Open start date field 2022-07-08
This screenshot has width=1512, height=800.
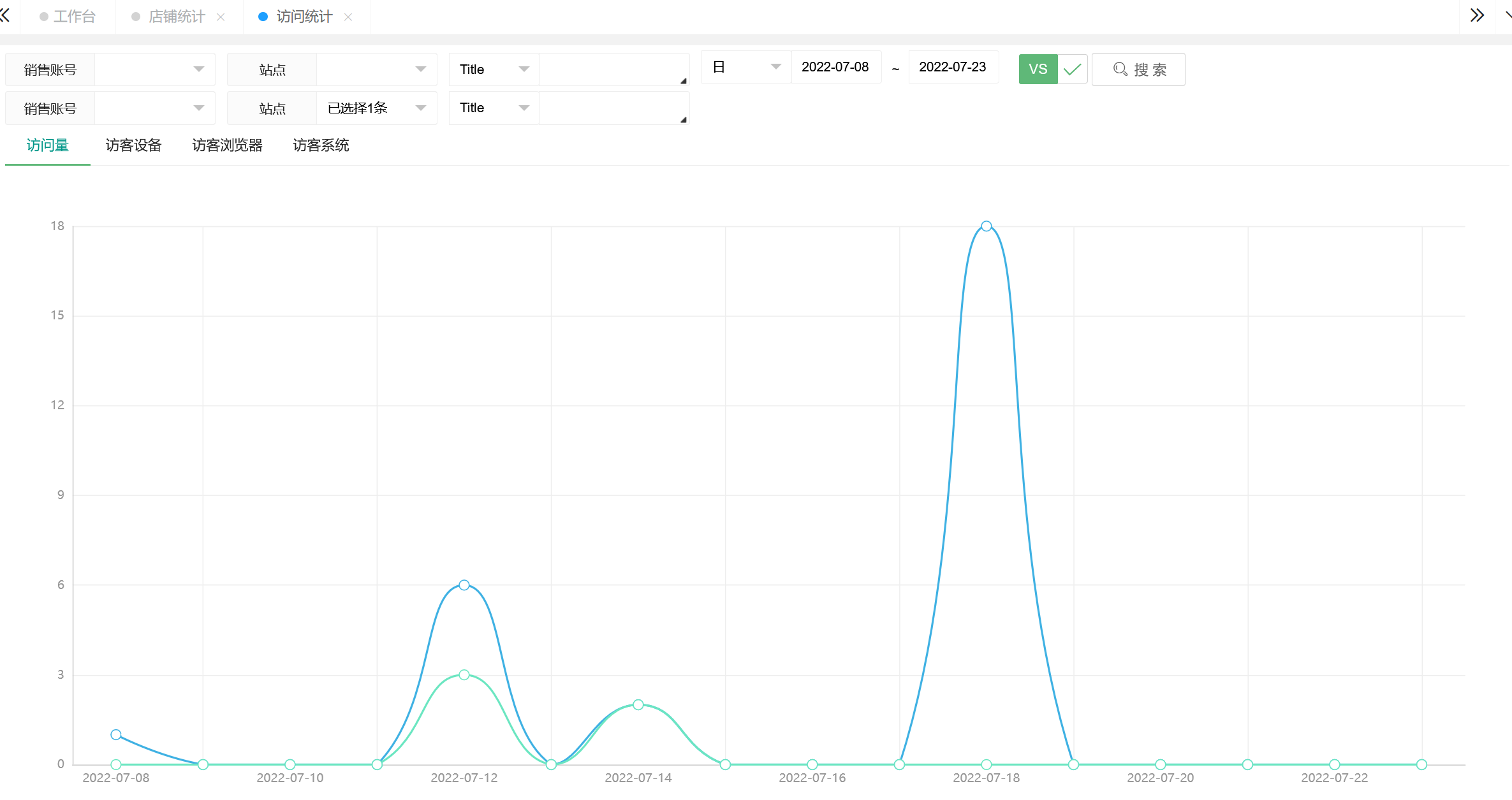836,67
